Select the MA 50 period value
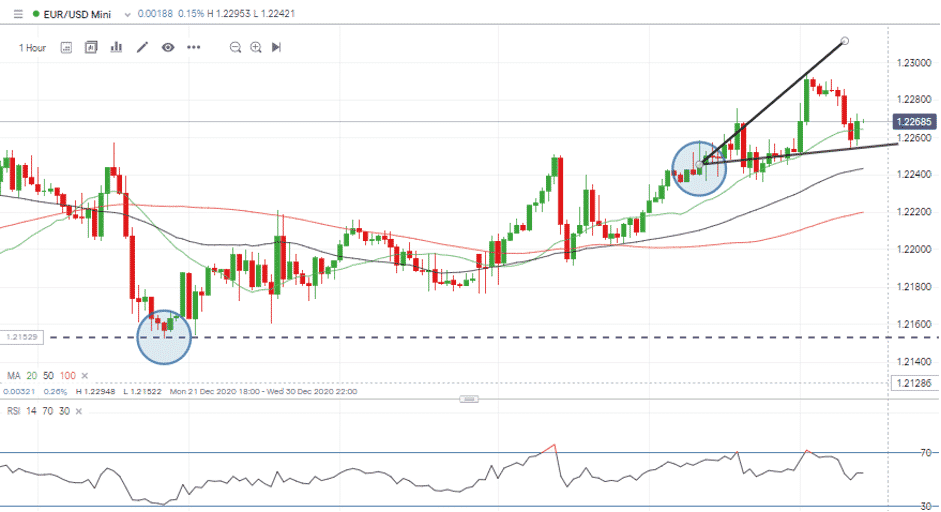The height and width of the screenshot is (512, 941). [48, 376]
